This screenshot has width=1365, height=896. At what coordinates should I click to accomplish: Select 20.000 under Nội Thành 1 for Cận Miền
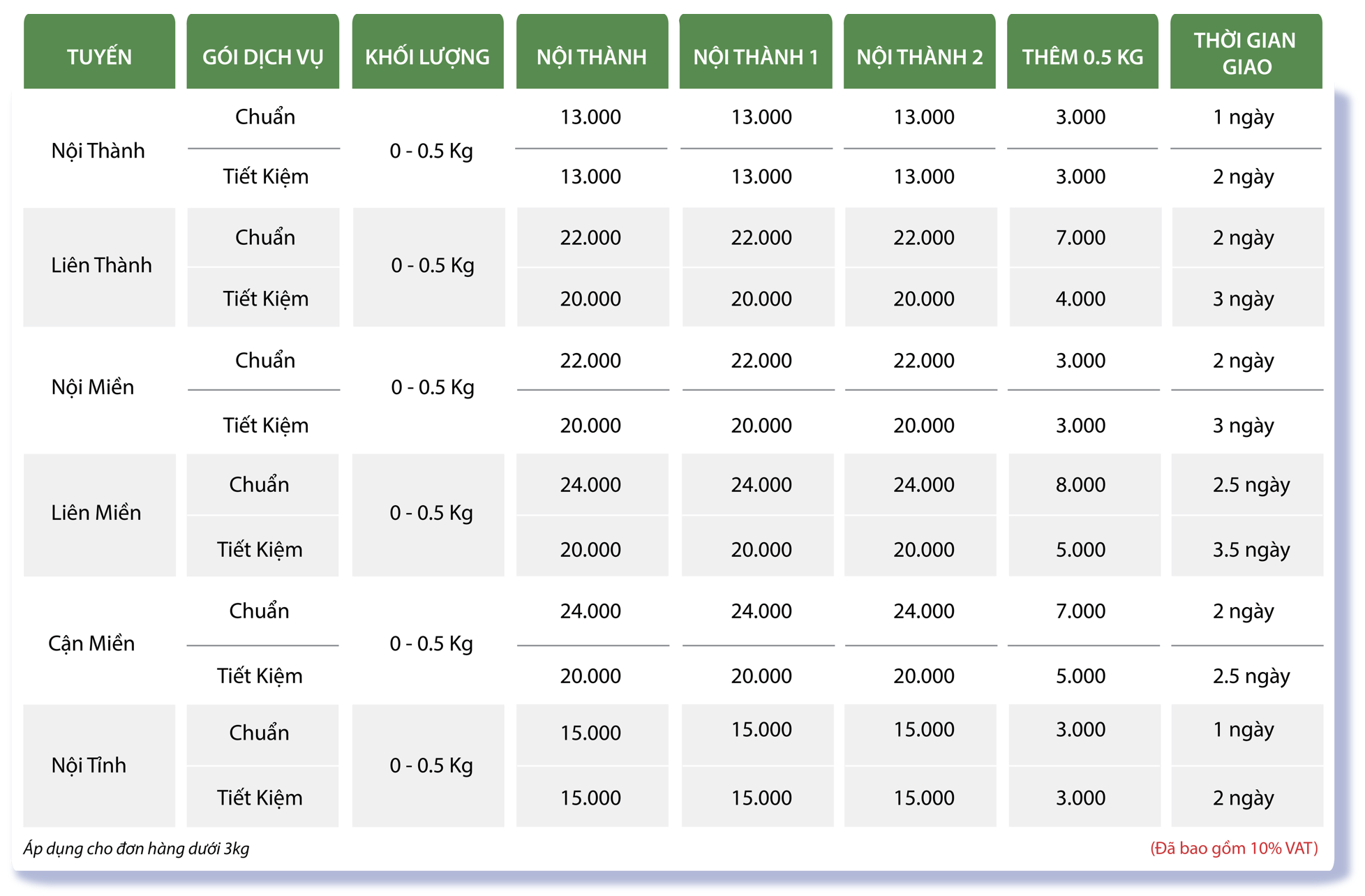click(761, 676)
